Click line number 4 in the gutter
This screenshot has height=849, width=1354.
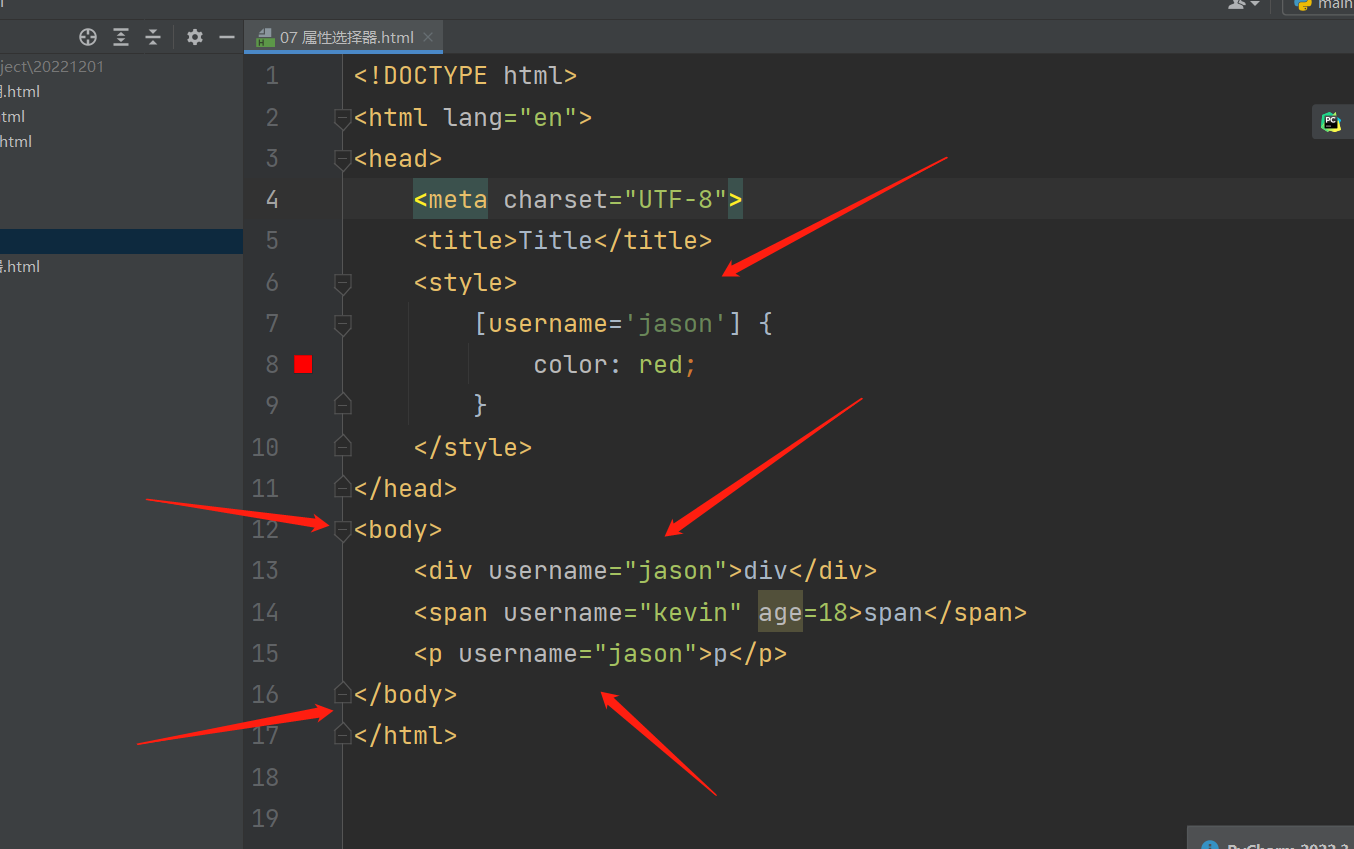[272, 199]
